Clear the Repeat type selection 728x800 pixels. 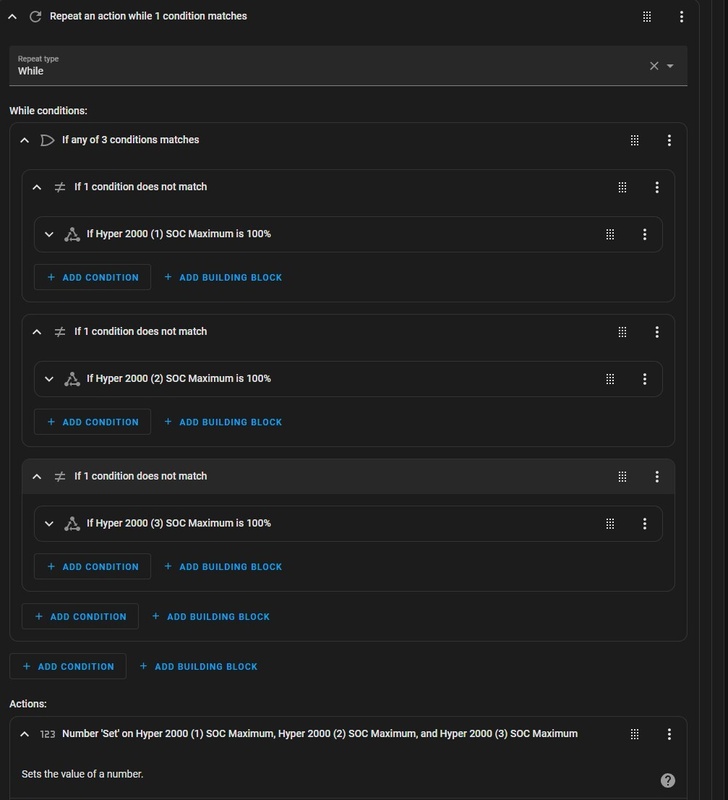click(654, 66)
